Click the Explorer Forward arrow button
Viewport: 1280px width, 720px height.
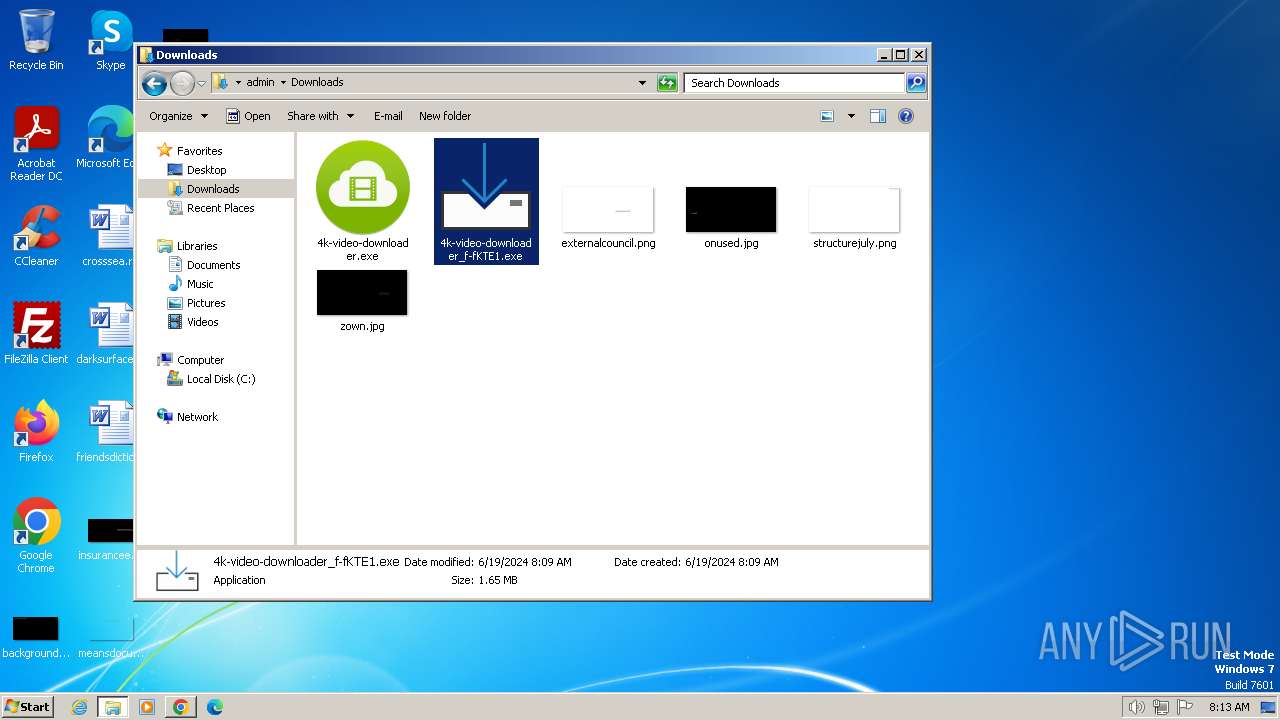click(182, 83)
